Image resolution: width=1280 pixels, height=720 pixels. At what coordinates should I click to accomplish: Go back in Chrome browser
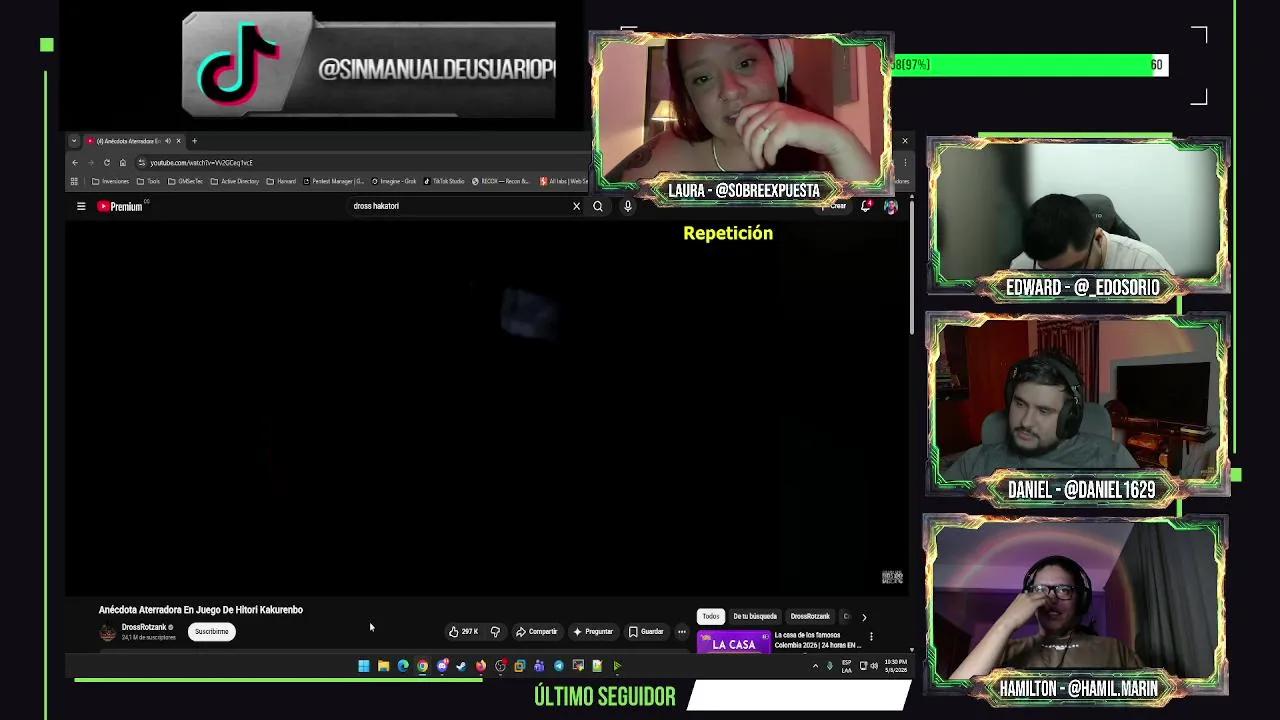click(x=75, y=162)
